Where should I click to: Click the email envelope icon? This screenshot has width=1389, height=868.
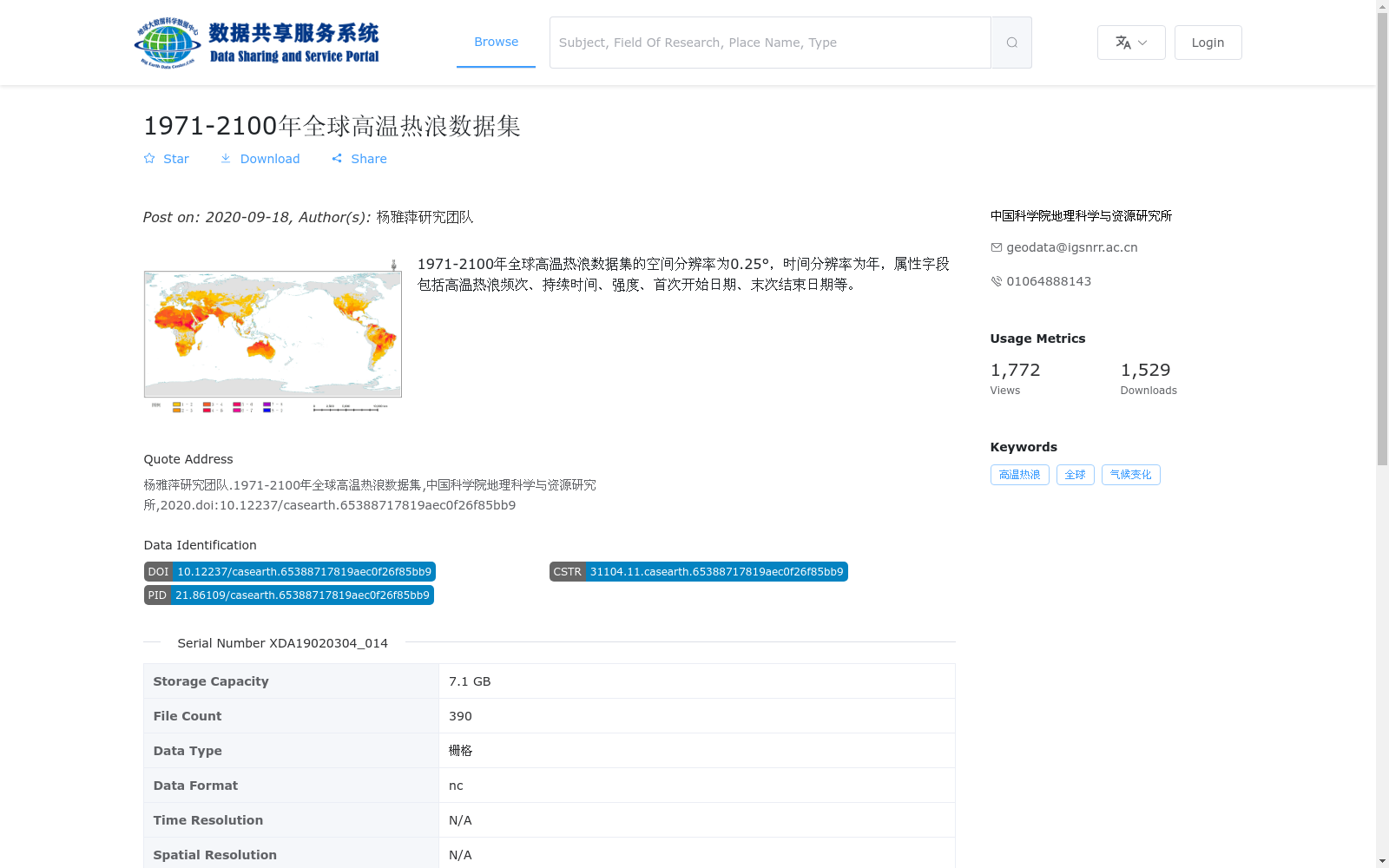(x=997, y=247)
